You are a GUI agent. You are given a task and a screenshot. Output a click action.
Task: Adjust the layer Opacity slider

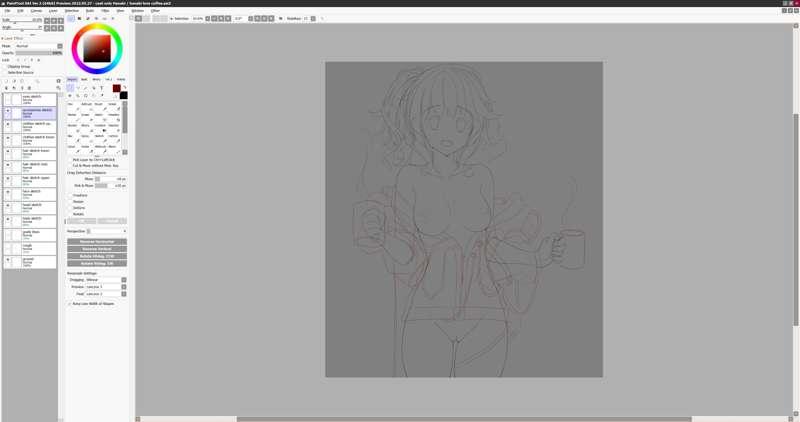pos(39,53)
